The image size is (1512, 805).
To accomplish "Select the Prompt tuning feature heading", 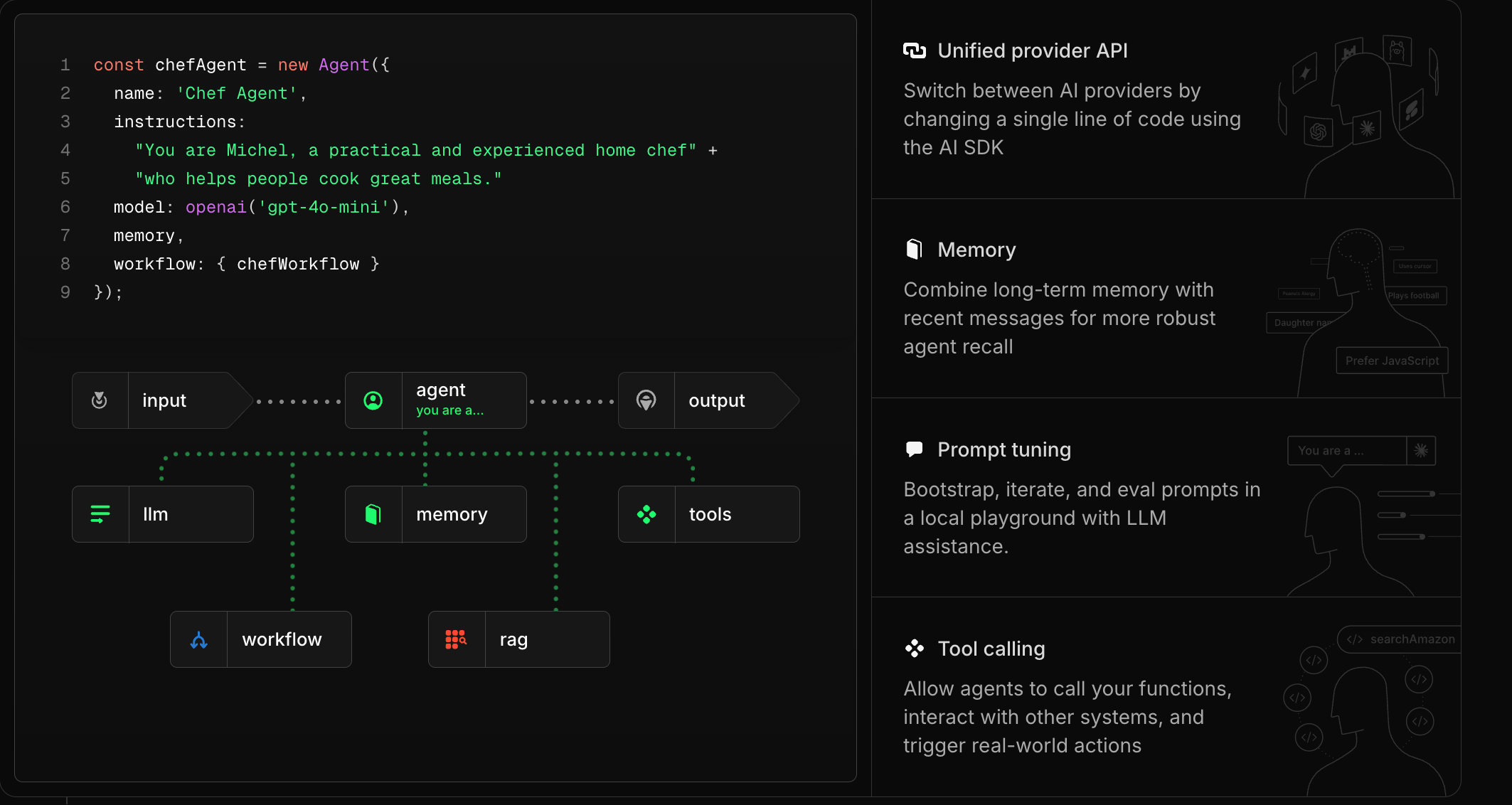I will (x=1003, y=449).
